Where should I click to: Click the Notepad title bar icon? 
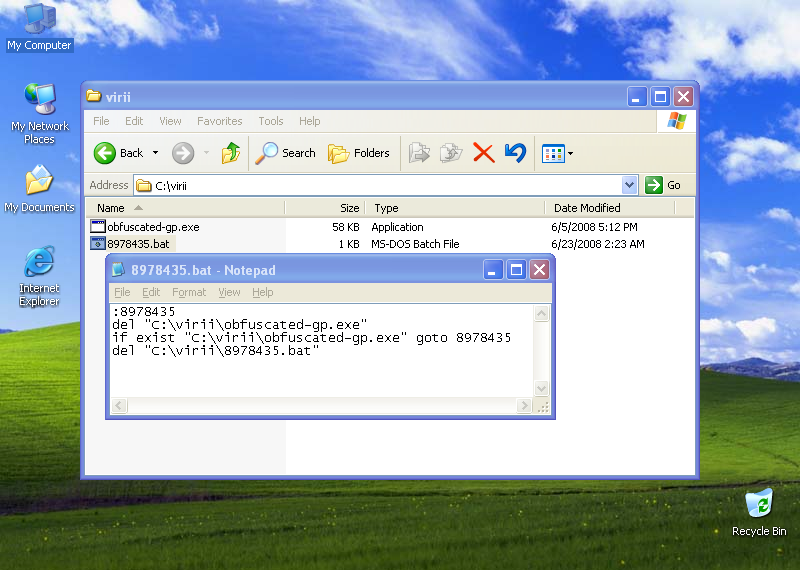coord(118,269)
